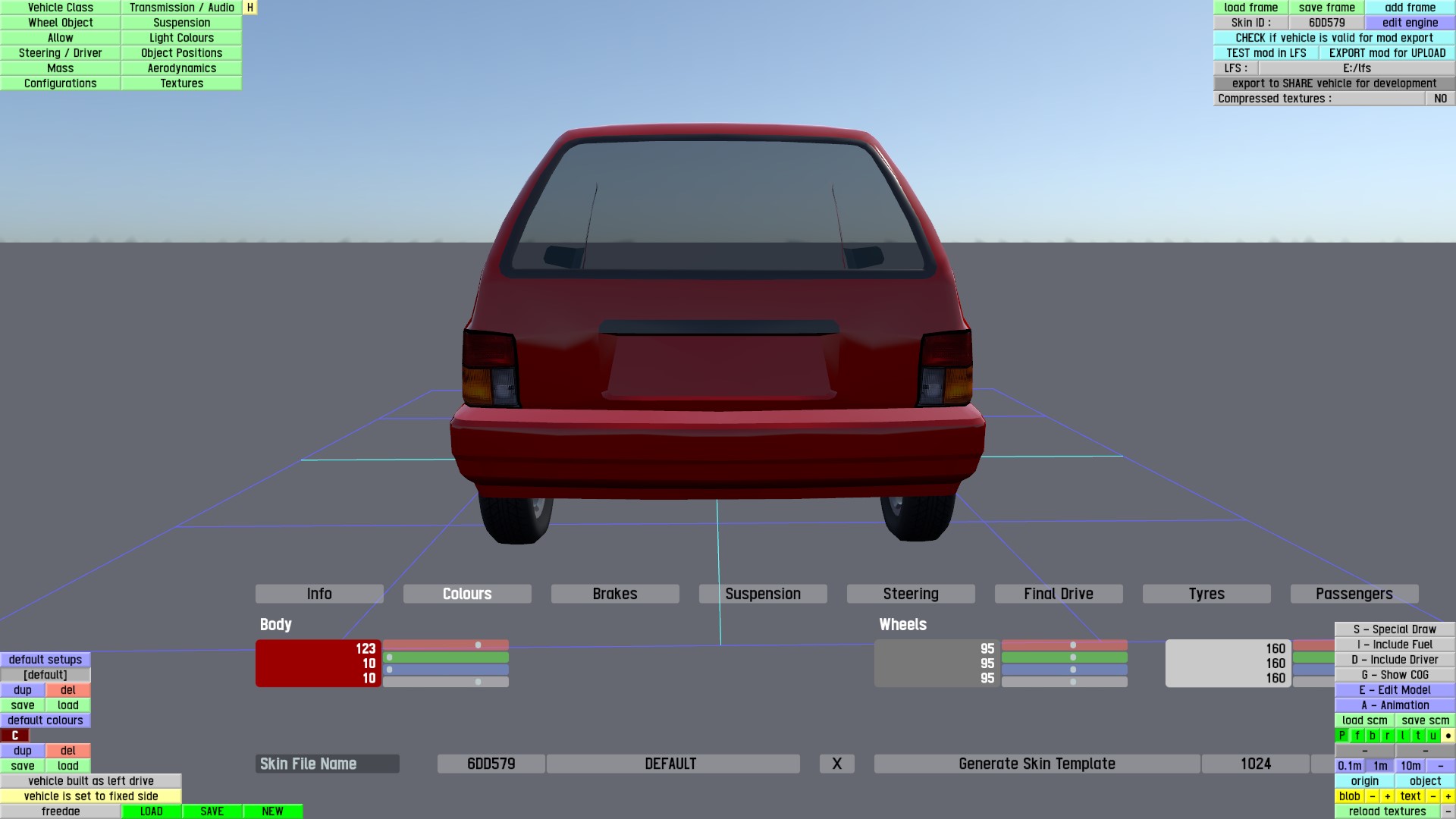Viewport: 1456px width, 819px height.
Task: Click the dark red C colour slot
Action: [x=14, y=736]
